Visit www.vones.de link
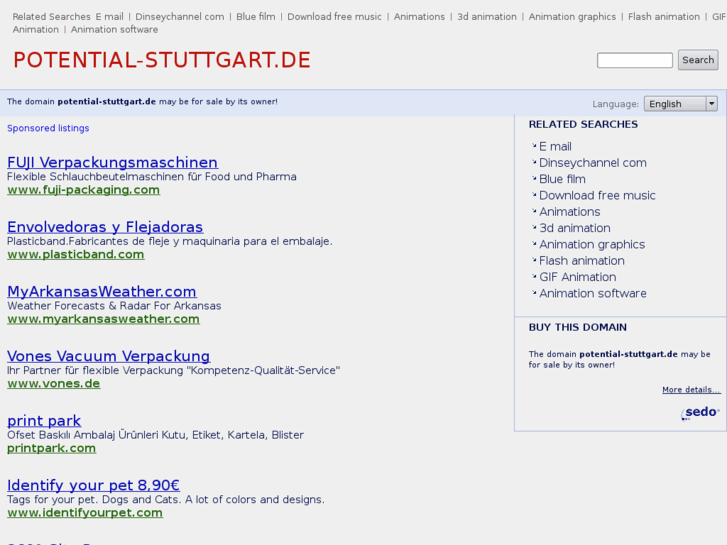 point(54,384)
